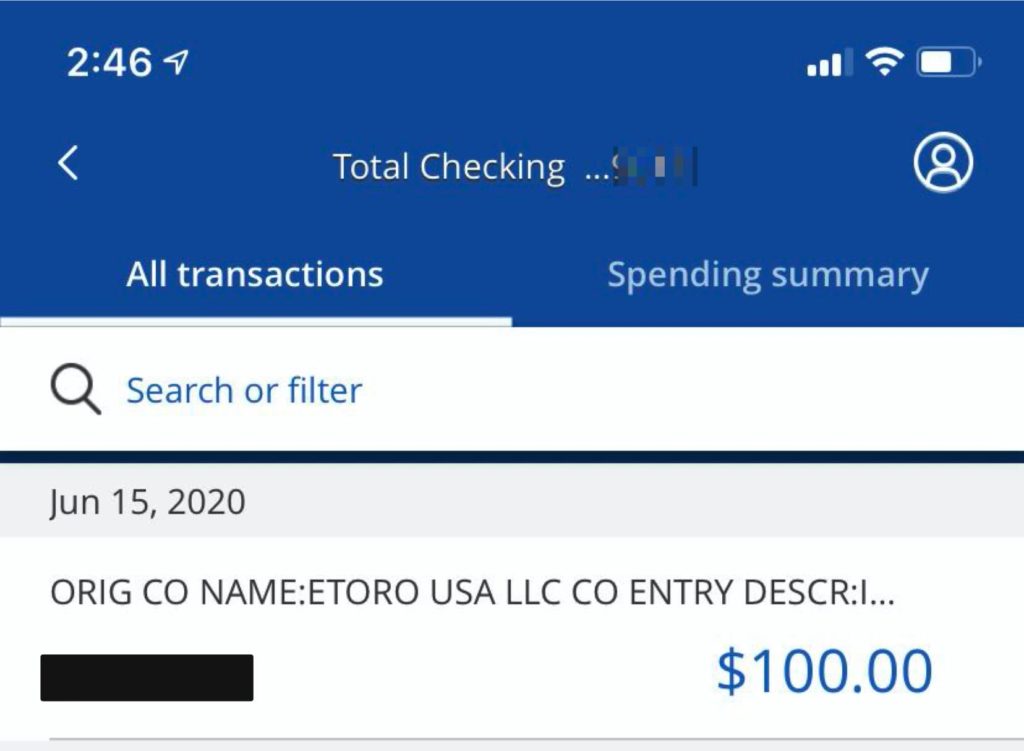Viewport: 1024px width, 751px height.
Task: Open the ETORO USA LLC transaction
Action: [x=472, y=593]
